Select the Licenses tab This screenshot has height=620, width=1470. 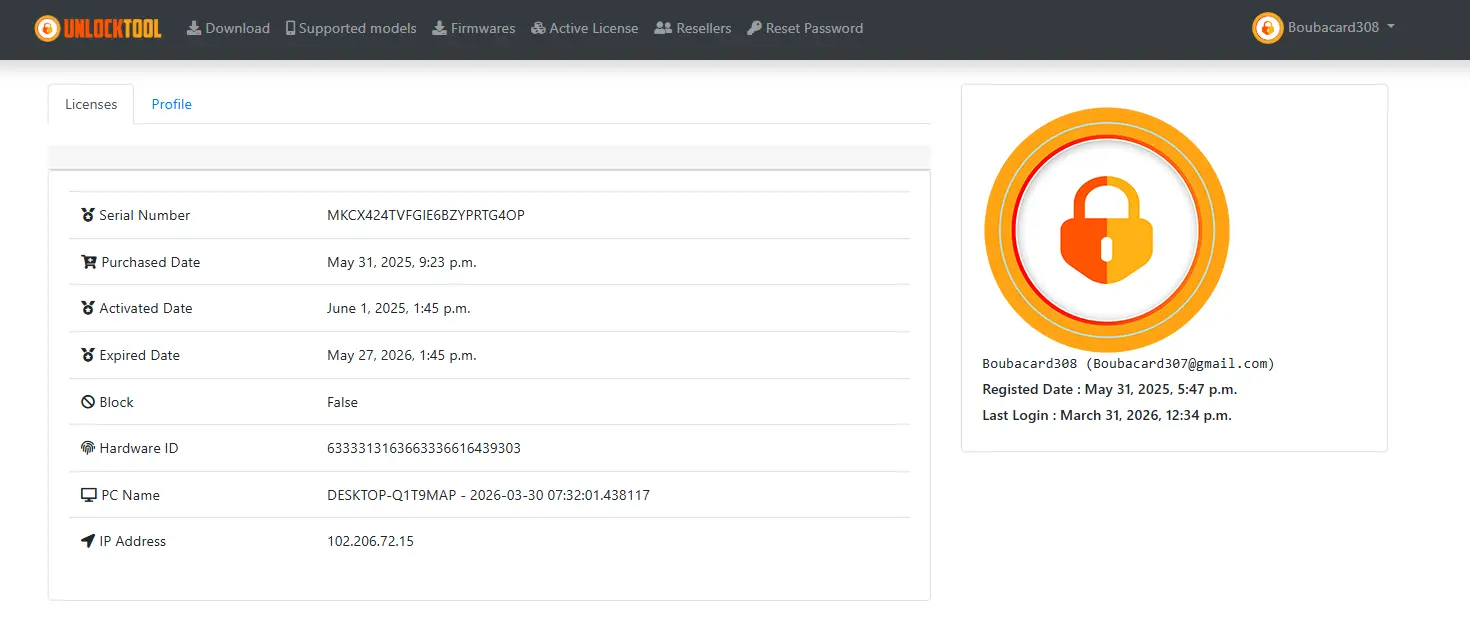[x=91, y=104]
